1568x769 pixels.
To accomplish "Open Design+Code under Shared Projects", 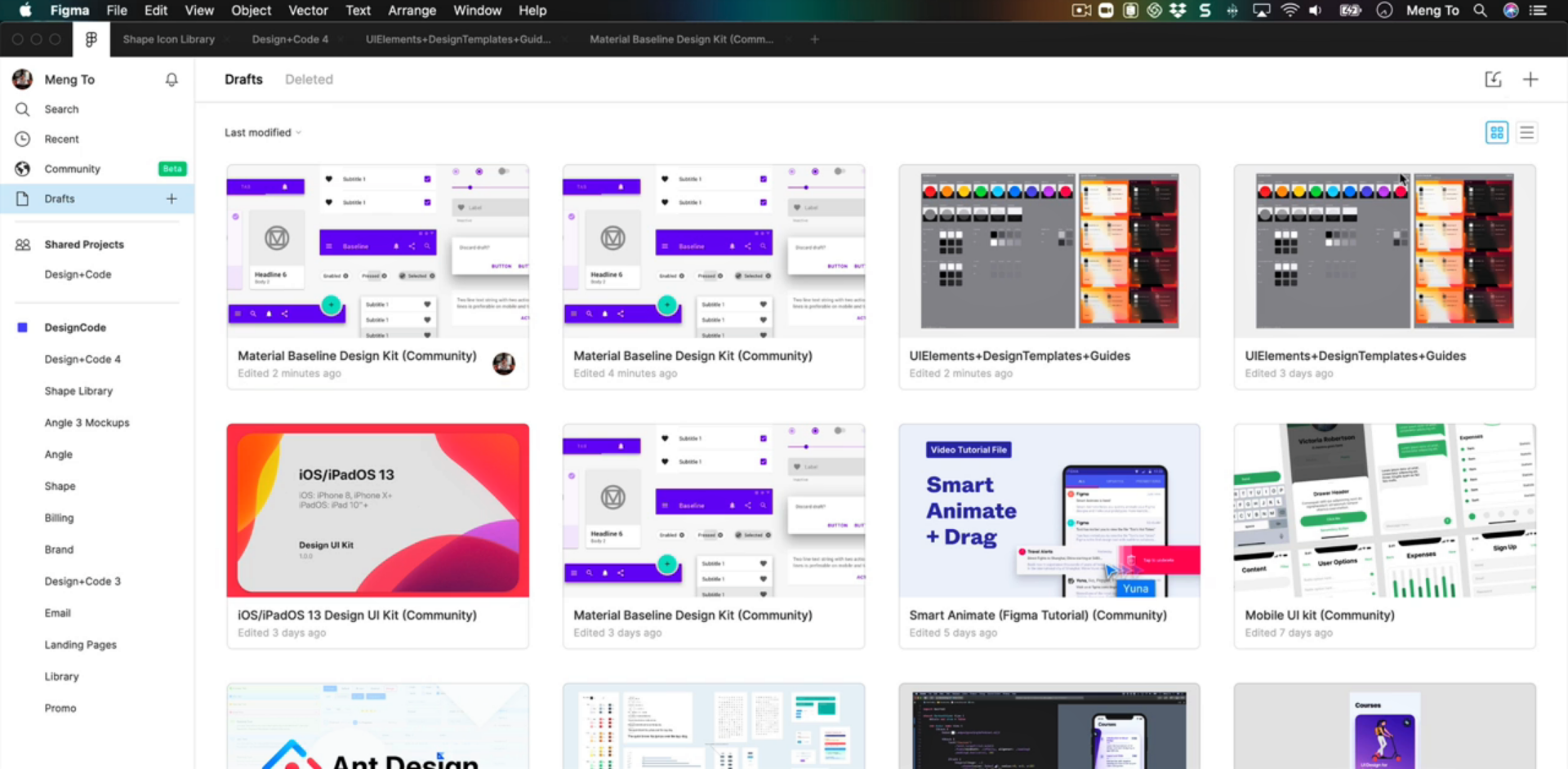I will [78, 274].
